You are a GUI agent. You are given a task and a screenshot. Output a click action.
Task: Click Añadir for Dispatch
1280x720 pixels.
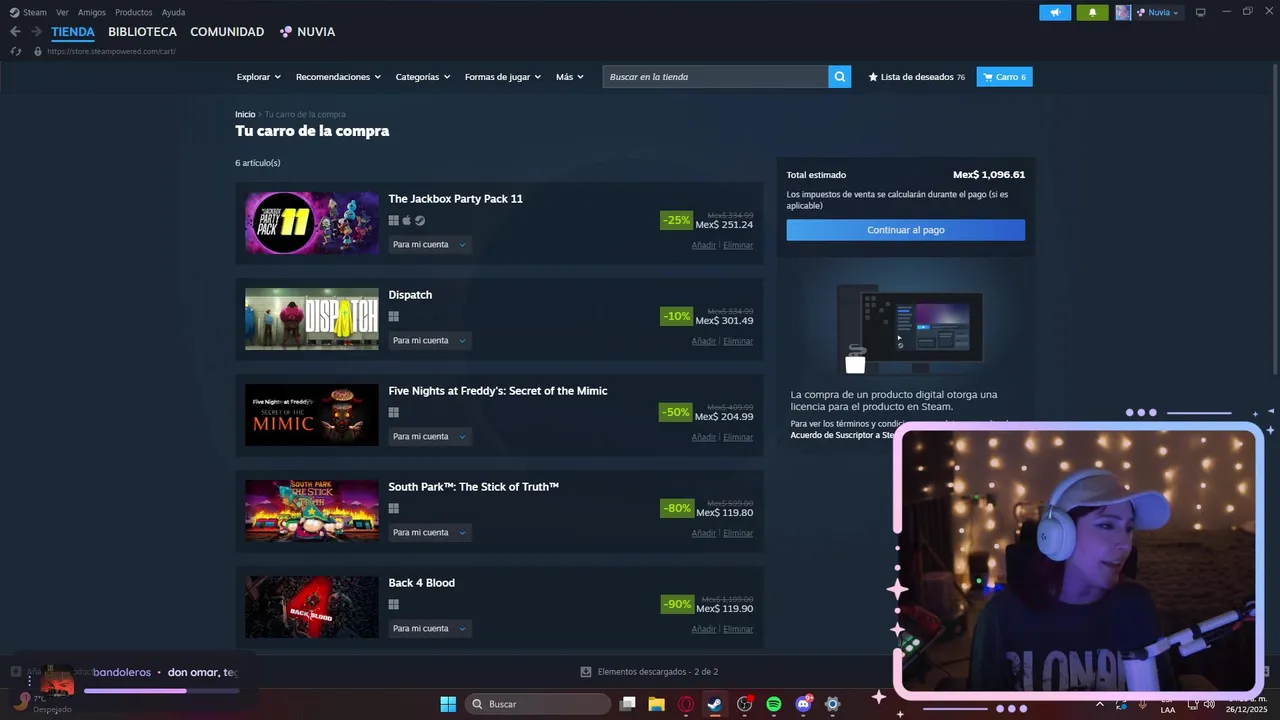704,341
